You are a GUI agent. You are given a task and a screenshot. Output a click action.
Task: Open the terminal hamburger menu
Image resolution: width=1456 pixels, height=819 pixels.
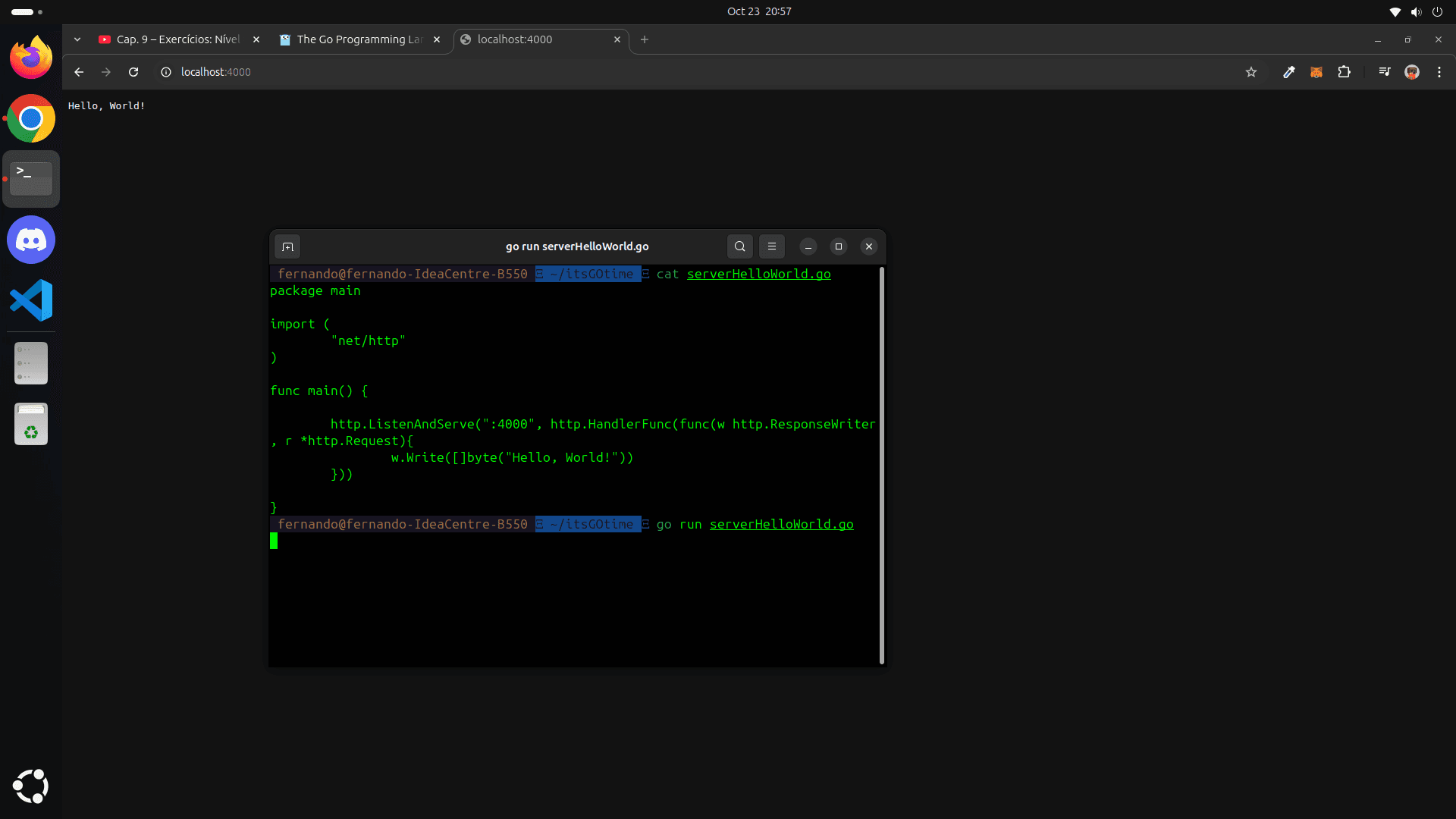click(771, 246)
